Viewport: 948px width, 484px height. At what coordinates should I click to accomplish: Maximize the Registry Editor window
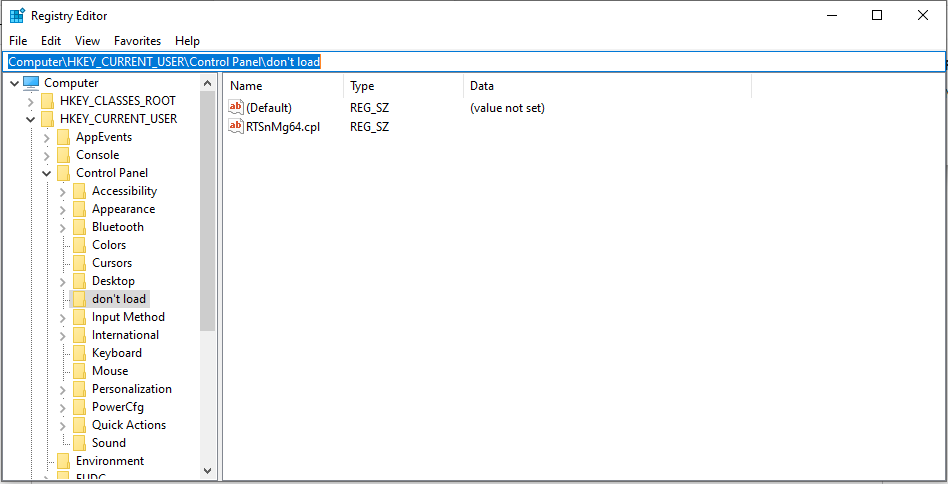[x=877, y=16]
